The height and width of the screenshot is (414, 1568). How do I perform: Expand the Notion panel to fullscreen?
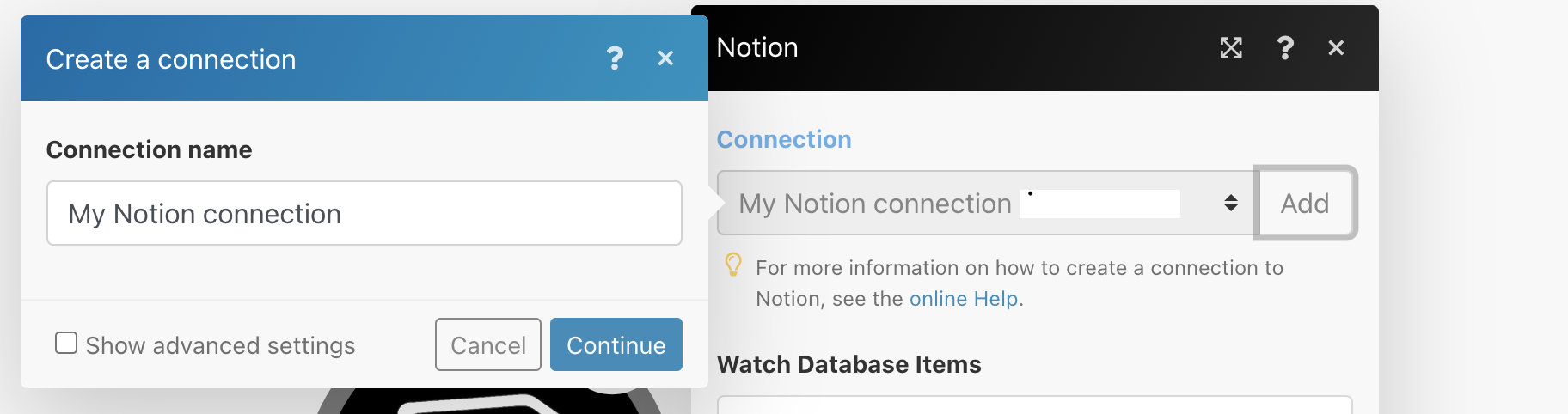click(1231, 48)
